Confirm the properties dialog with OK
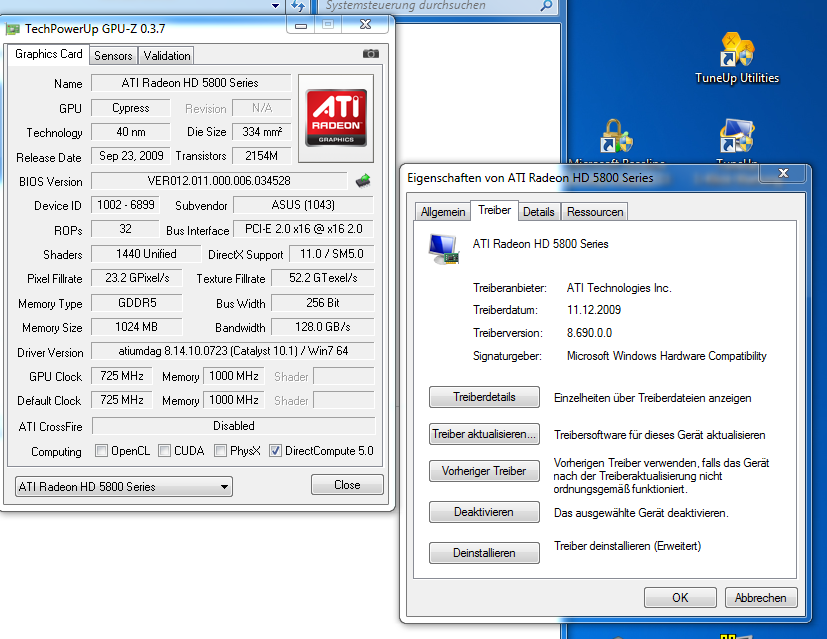 coord(680,598)
